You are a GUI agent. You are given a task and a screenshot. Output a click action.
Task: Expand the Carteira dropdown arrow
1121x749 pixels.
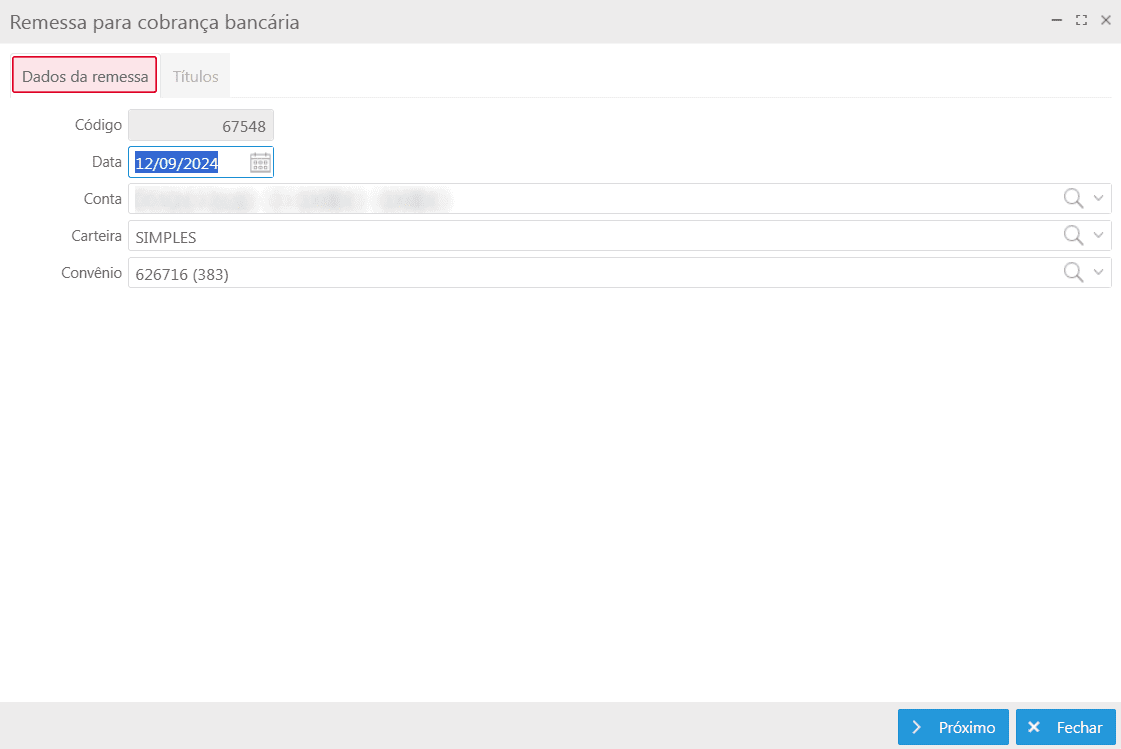1099,236
